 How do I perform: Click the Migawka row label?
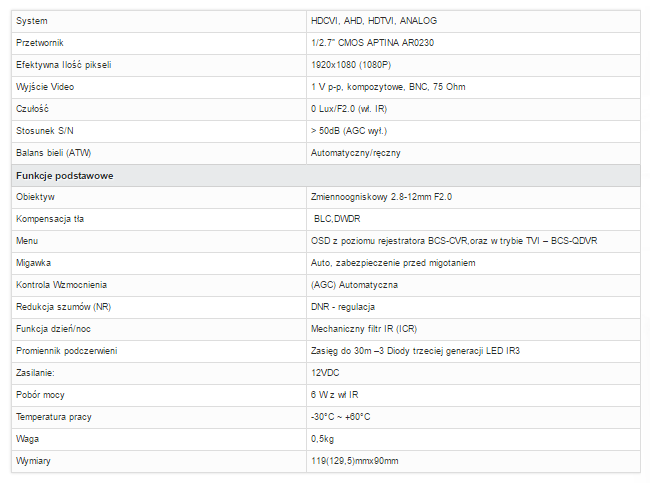(34, 263)
